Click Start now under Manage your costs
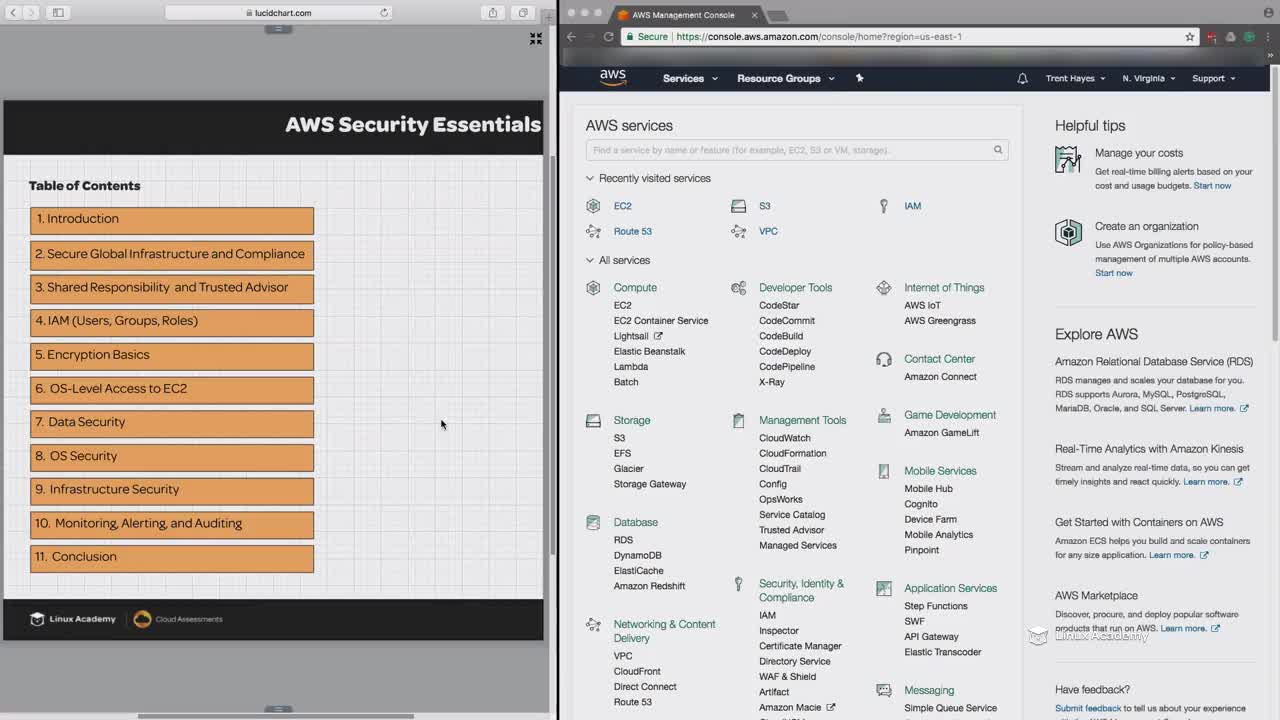1280x720 pixels. pyautogui.click(x=1212, y=186)
